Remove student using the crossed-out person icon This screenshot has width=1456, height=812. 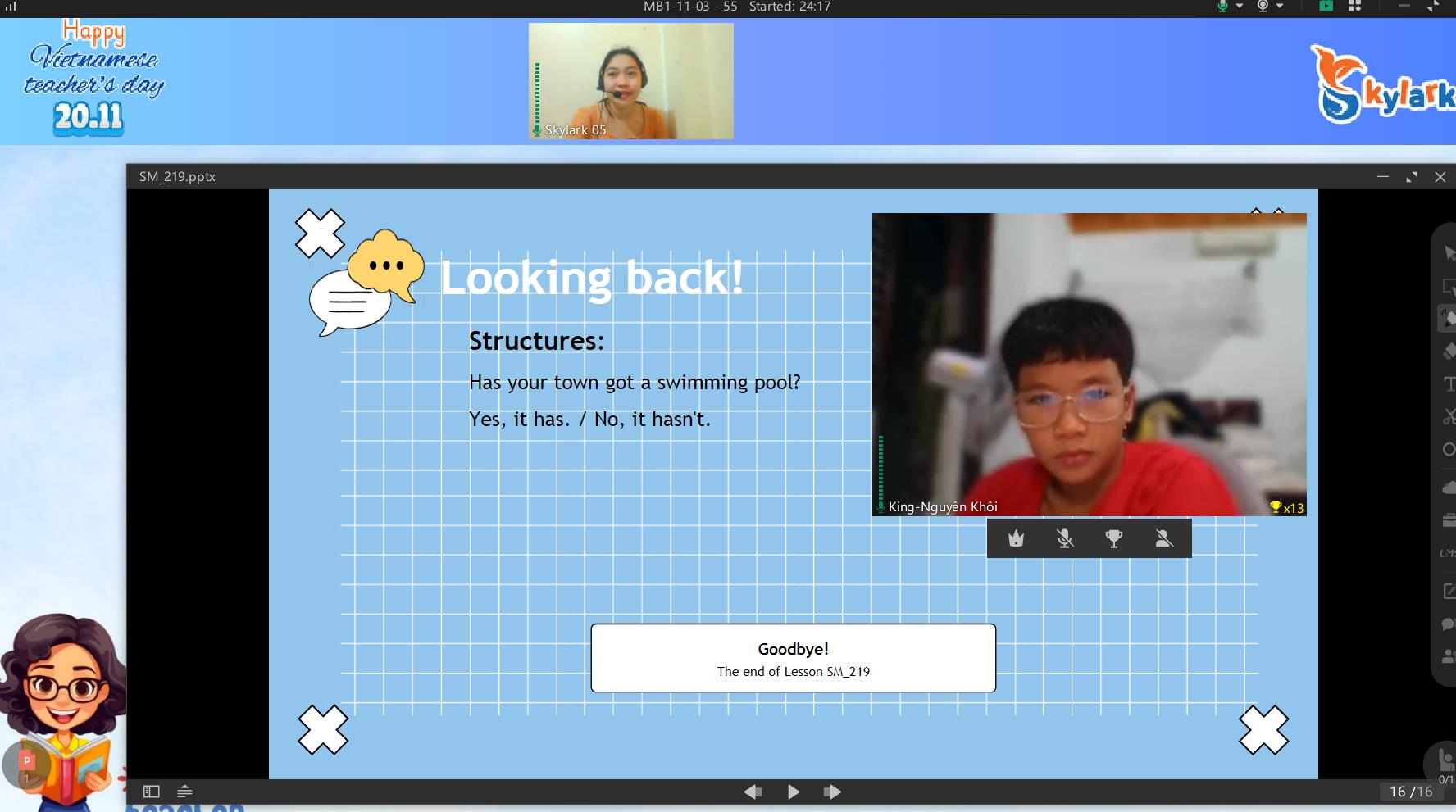[x=1163, y=538]
